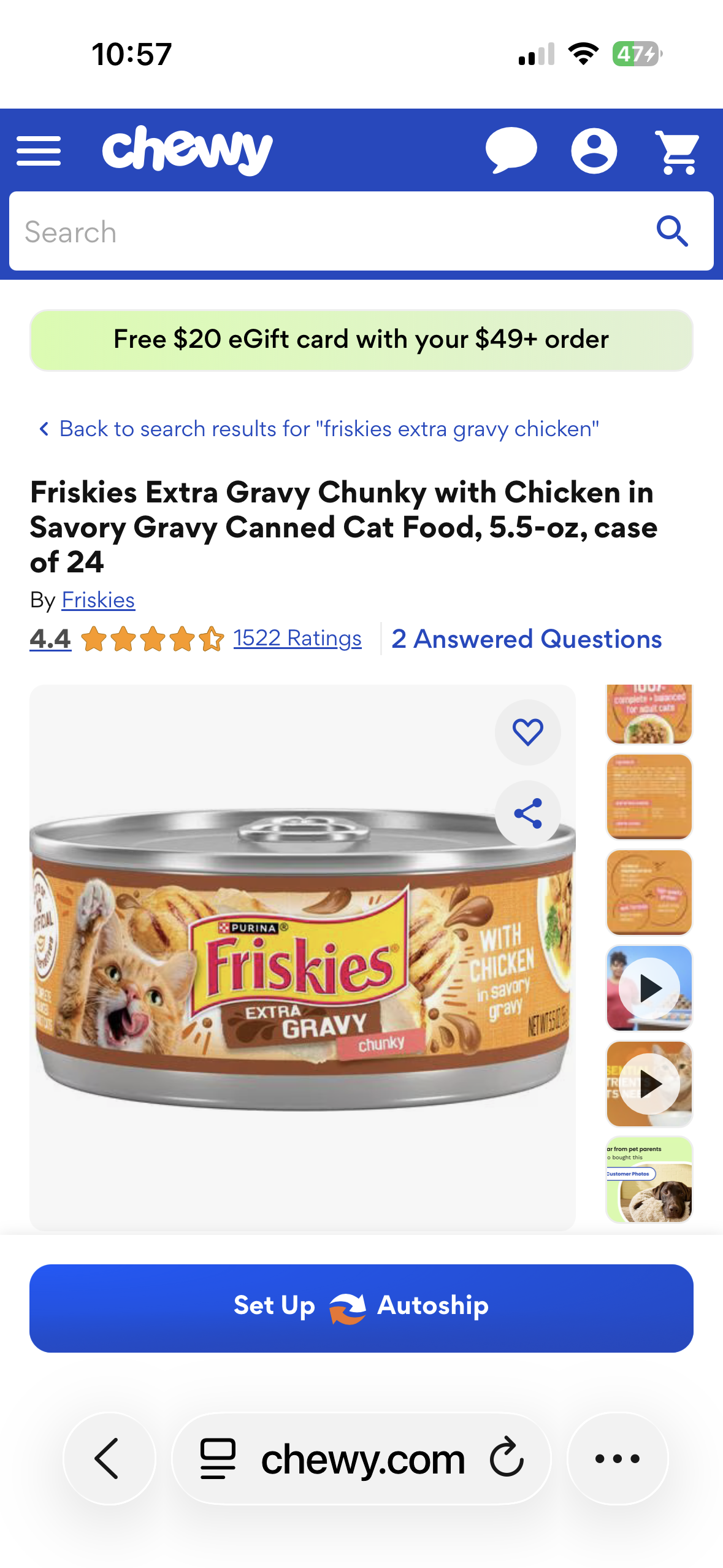Open Friskies brand link
Screen dimensions: 723x1568
pos(98,600)
